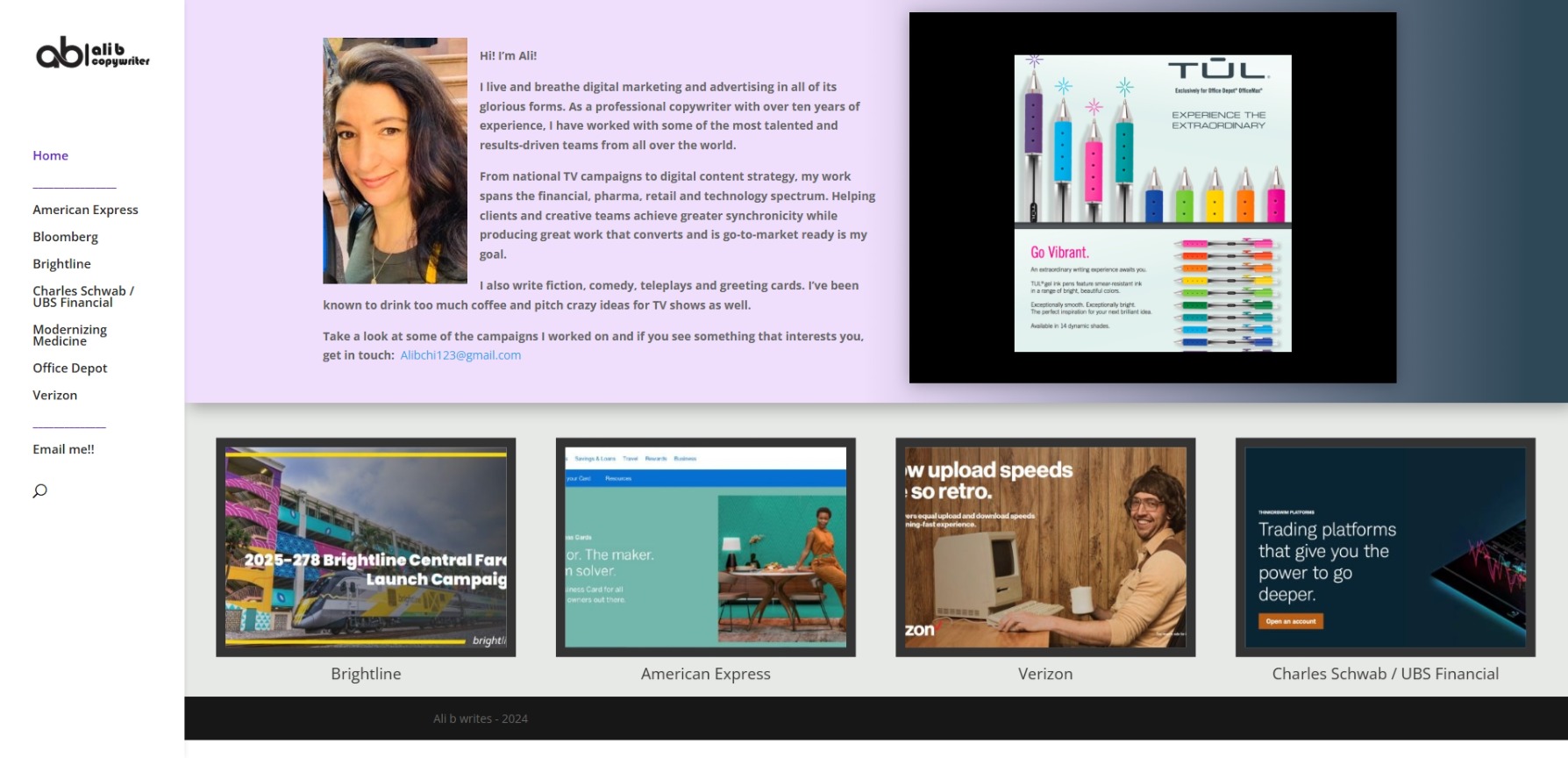Open the Home menu item

coord(50,155)
